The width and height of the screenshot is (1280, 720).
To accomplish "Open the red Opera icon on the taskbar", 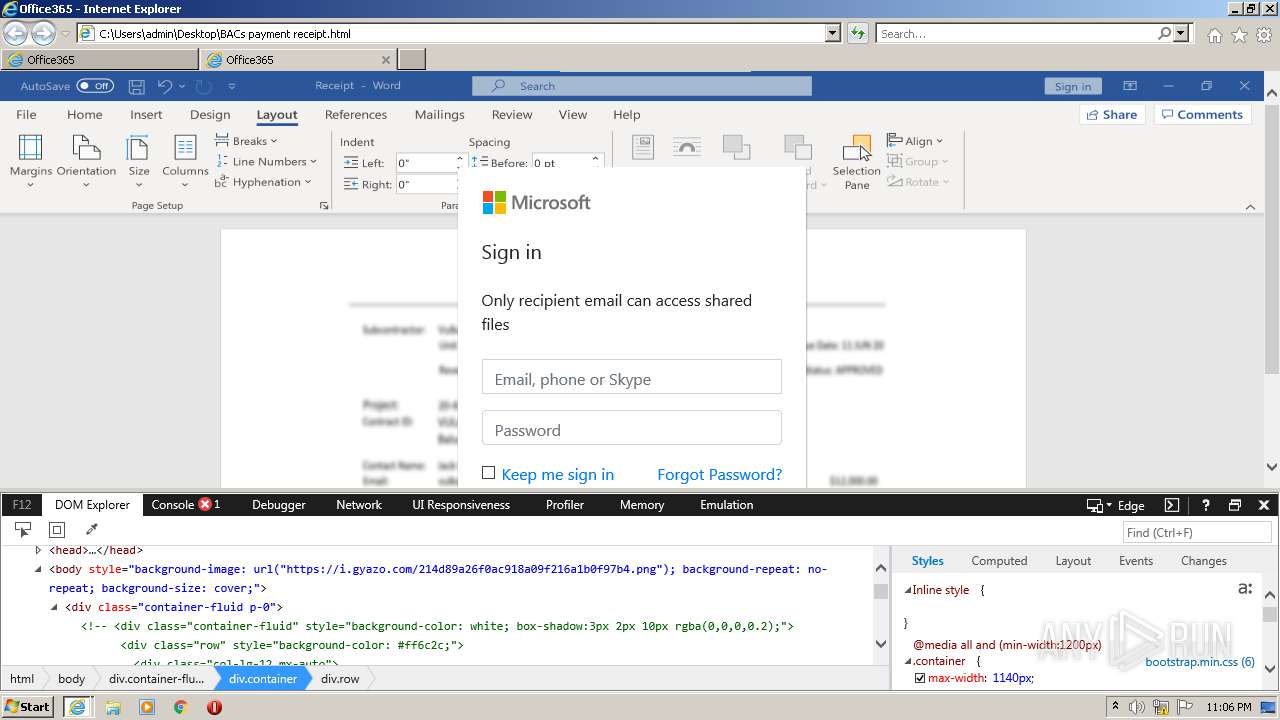I will pos(214,707).
